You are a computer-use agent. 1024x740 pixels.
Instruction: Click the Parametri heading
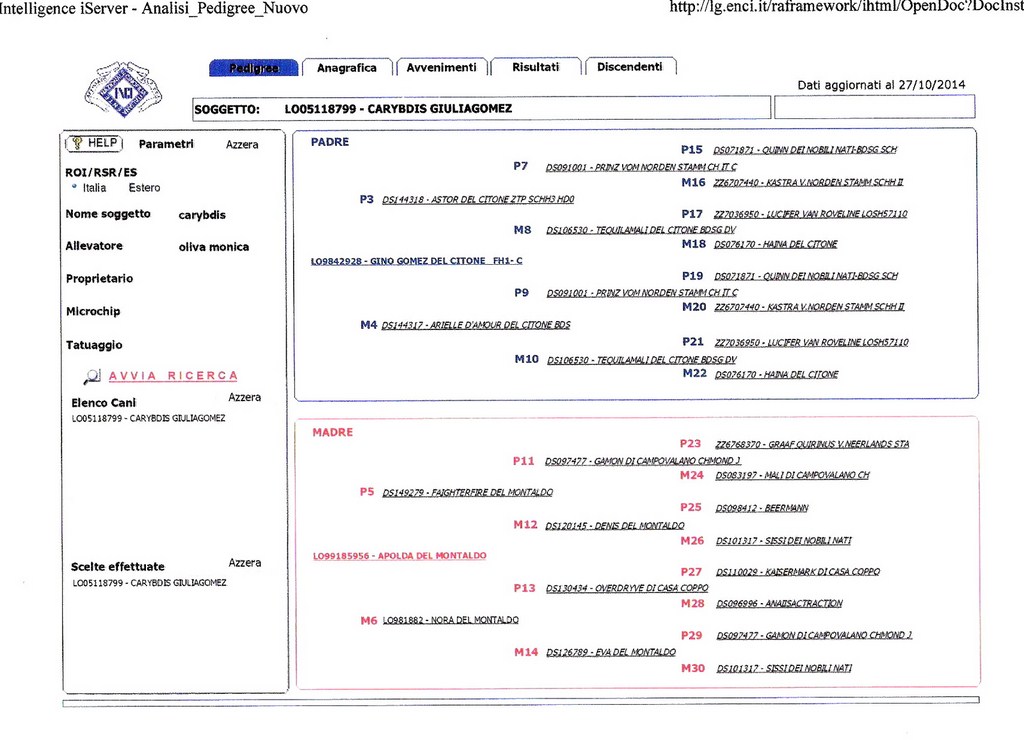166,144
